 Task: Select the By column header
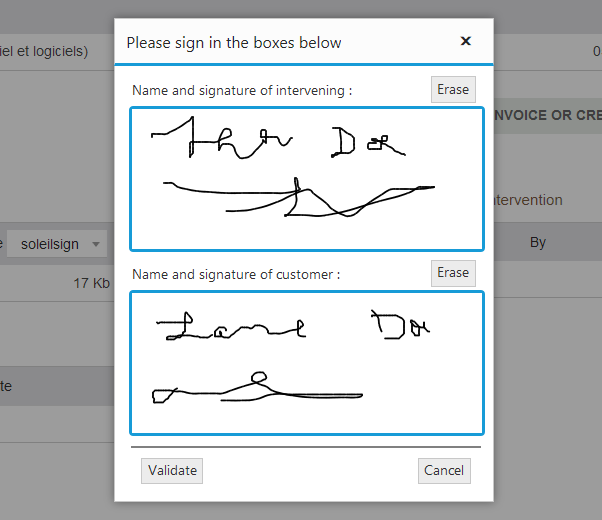[x=538, y=242]
